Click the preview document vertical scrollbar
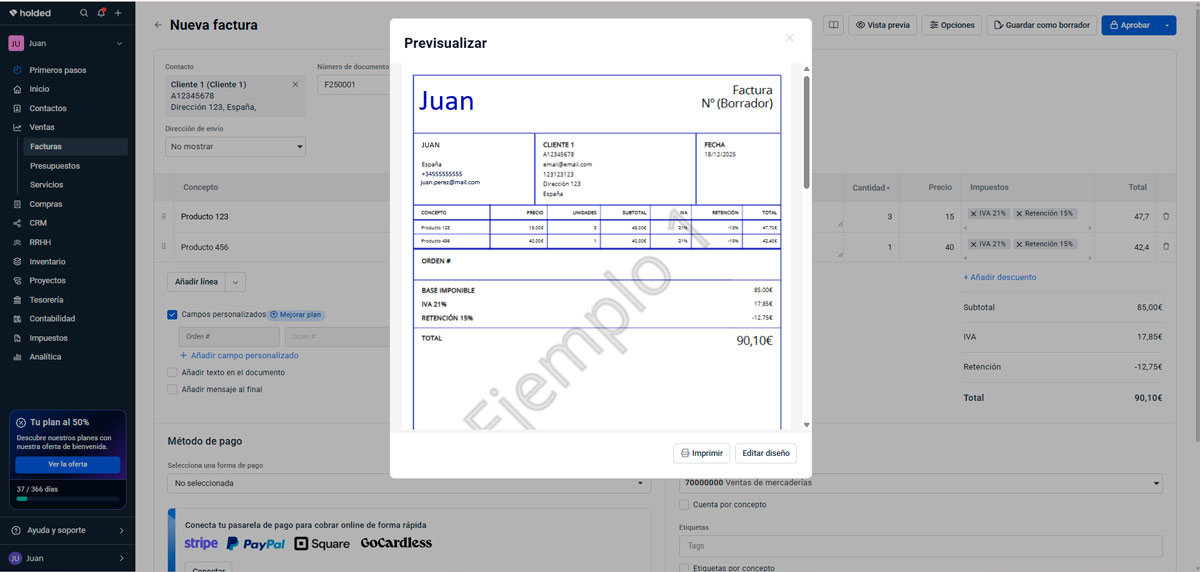The image size is (1200, 572). tap(806, 130)
